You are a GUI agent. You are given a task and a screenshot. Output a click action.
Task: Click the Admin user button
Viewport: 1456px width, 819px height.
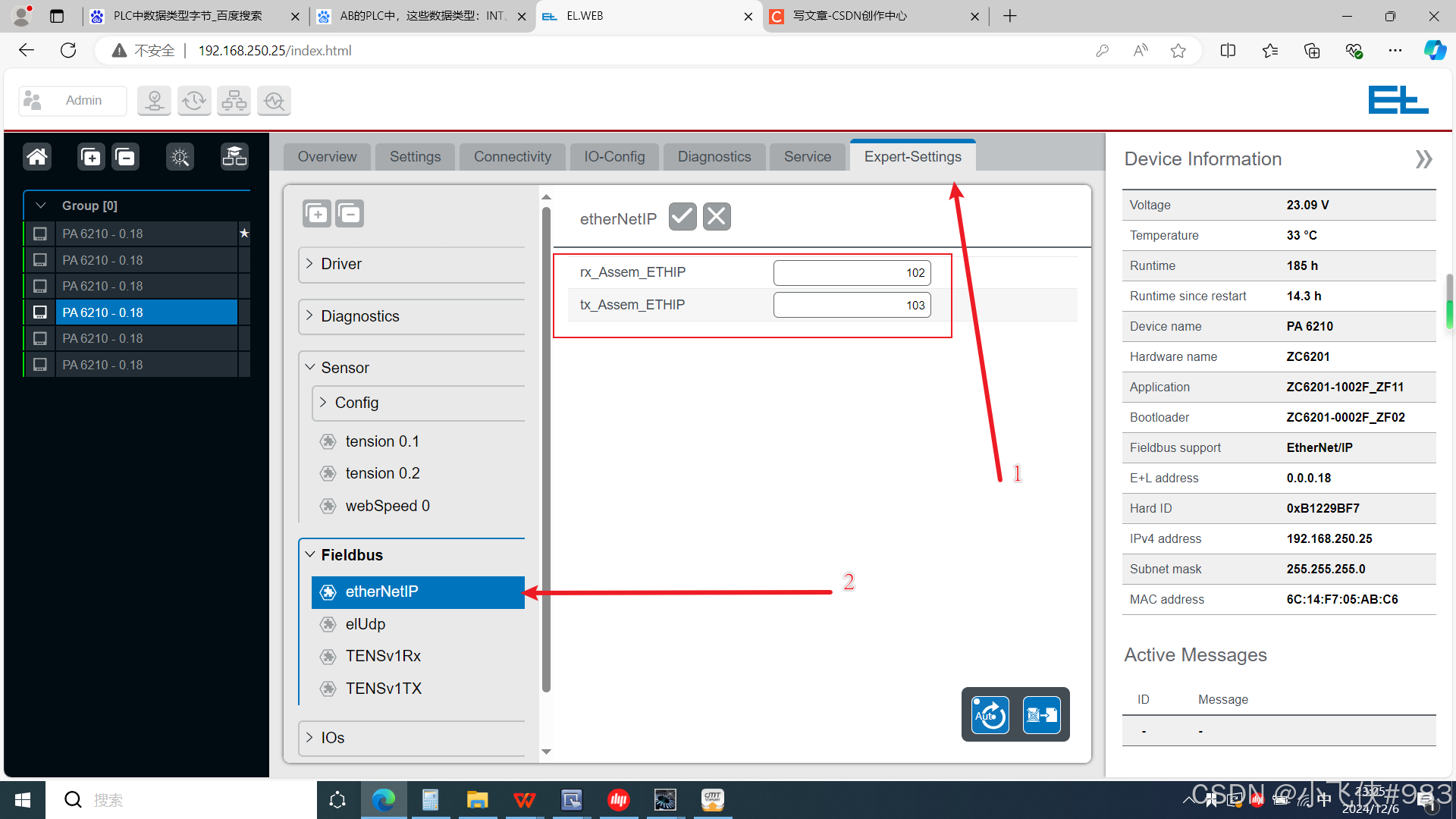[73, 100]
